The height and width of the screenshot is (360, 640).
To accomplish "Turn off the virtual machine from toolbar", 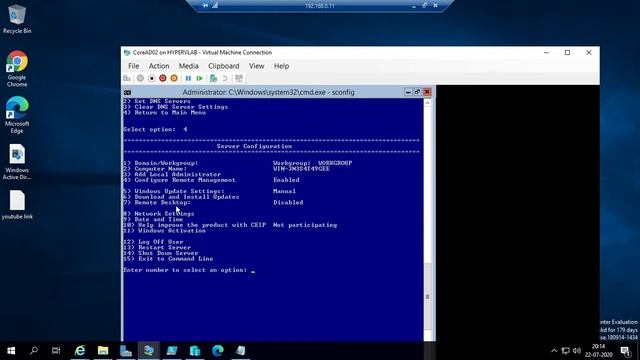I will click(151, 78).
